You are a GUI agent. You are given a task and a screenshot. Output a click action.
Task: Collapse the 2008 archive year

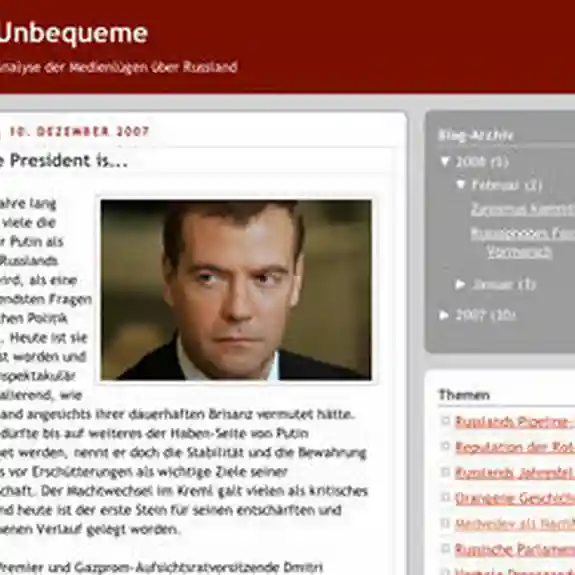[x=445, y=161]
